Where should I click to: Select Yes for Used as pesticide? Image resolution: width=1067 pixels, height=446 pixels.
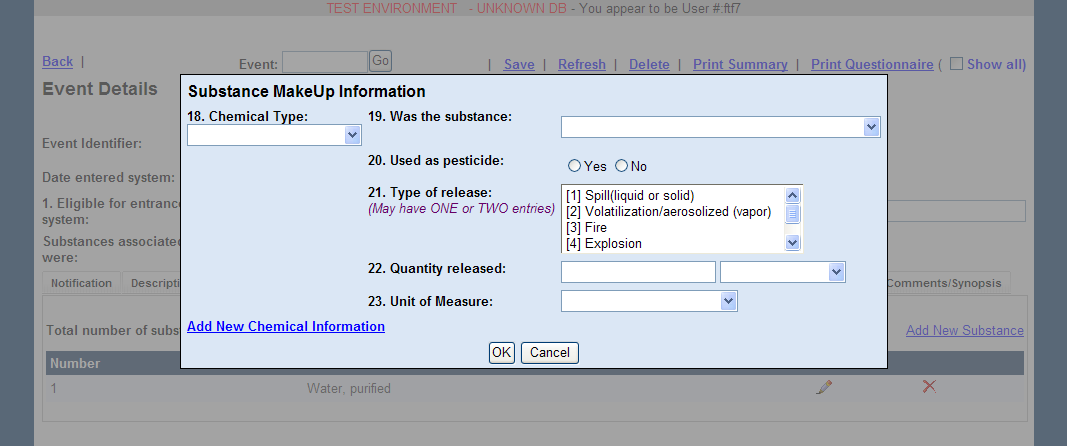click(x=575, y=166)
